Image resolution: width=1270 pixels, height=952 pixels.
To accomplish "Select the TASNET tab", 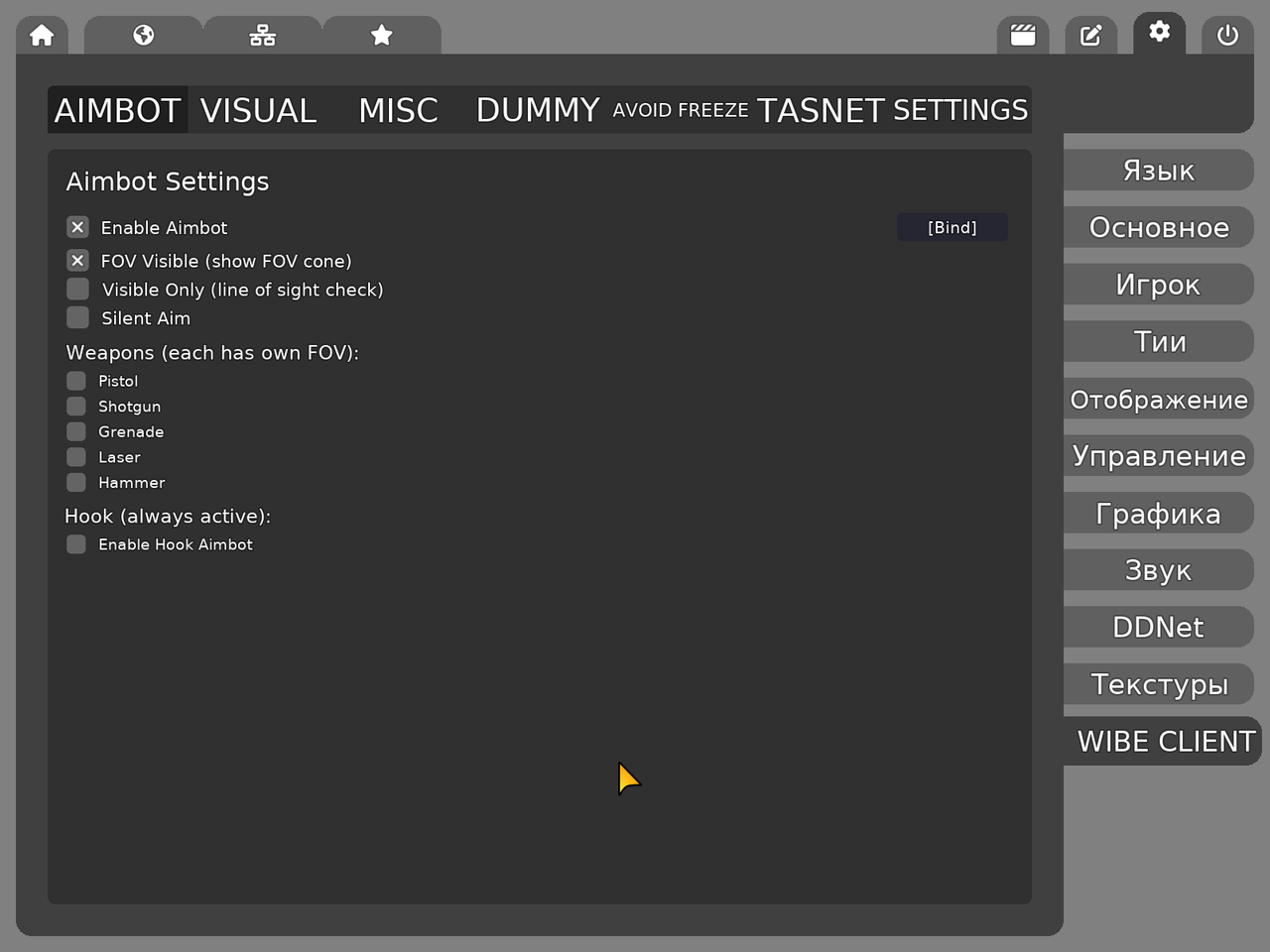I will pyautogui.click(x=821, y=110).
